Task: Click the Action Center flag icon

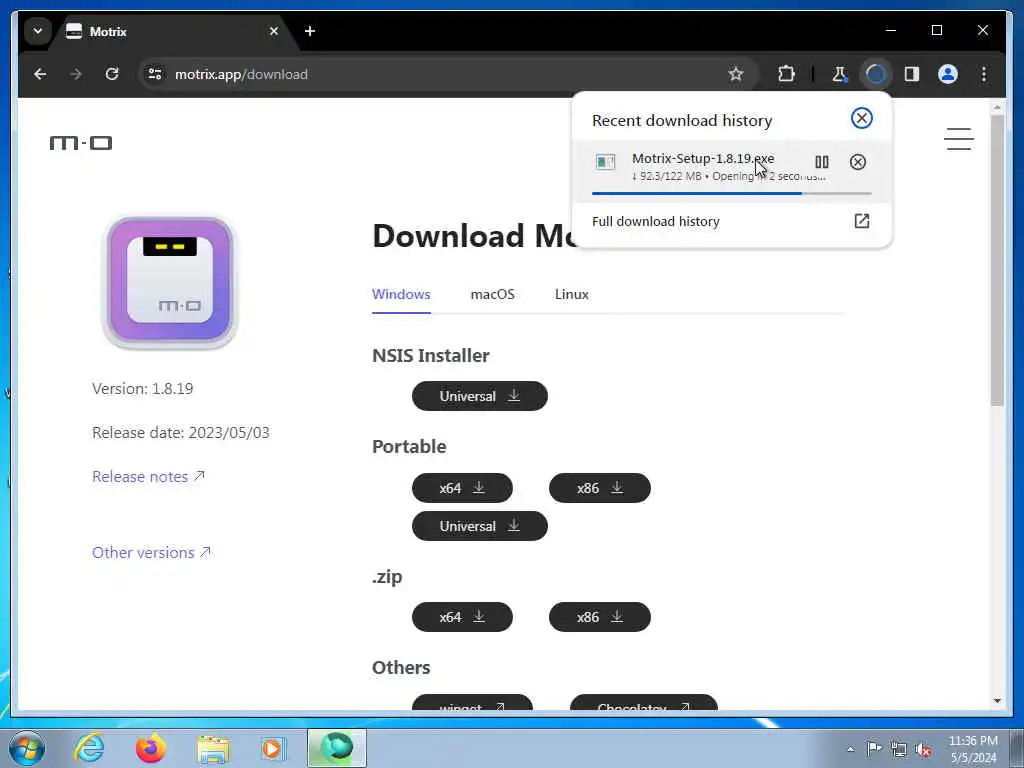Action: [874, 748]
